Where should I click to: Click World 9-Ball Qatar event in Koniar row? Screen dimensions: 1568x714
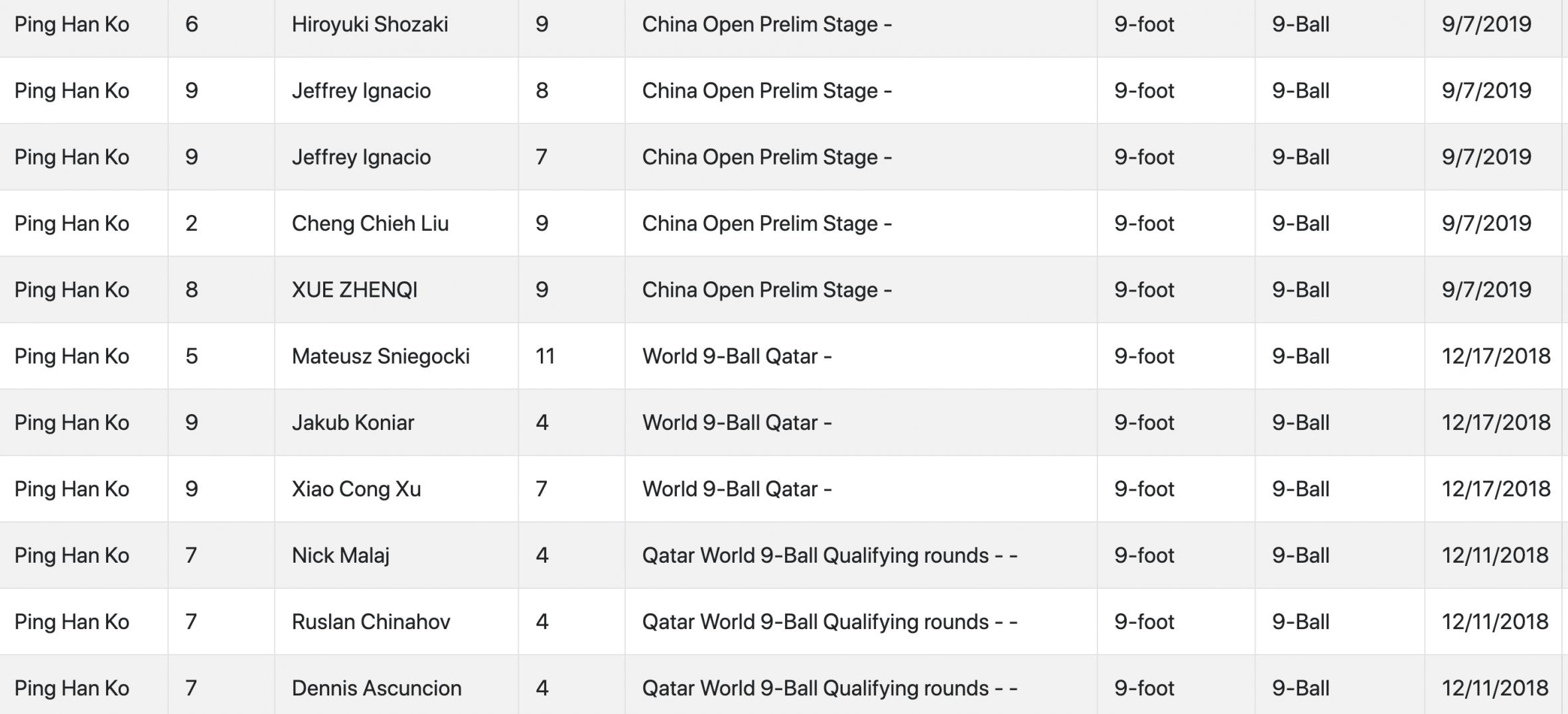point(737,423)
